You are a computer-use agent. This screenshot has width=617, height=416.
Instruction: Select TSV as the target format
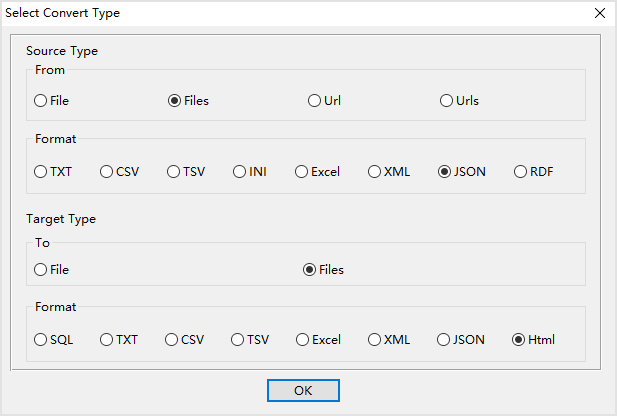coord(238,340)
